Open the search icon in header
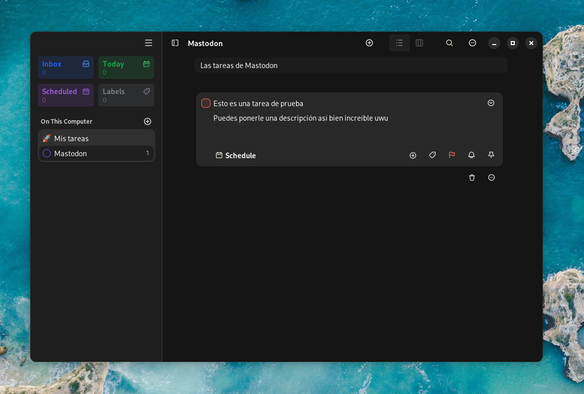Viewport: 584px width, 394px height. tap(450, 43)
